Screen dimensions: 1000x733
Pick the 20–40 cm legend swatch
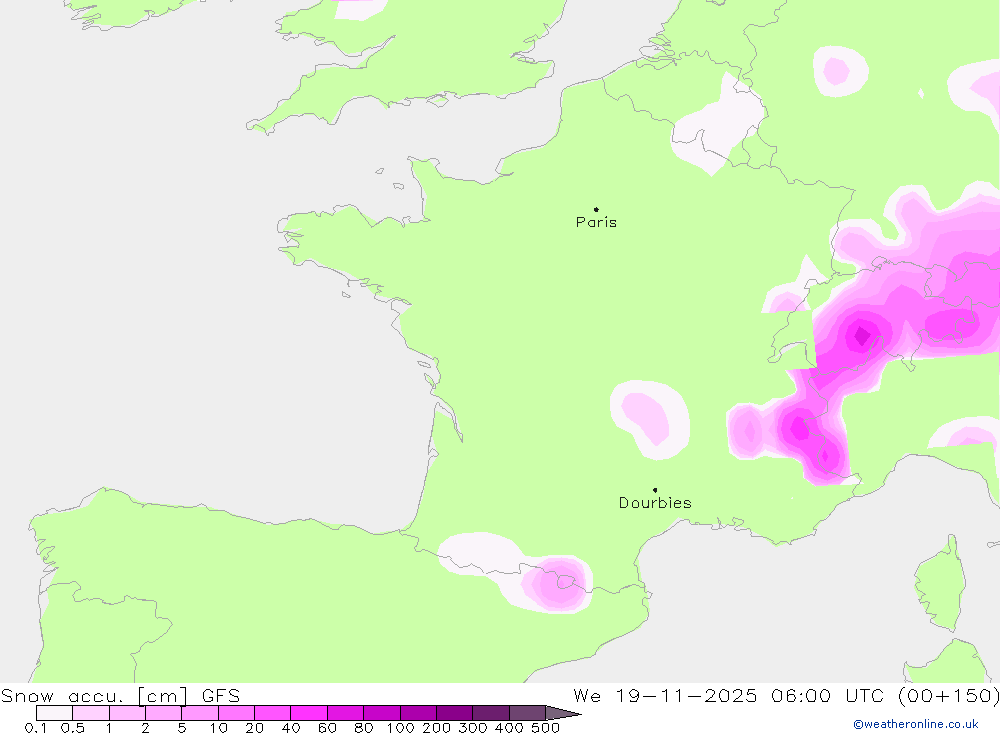click(272, 713)
